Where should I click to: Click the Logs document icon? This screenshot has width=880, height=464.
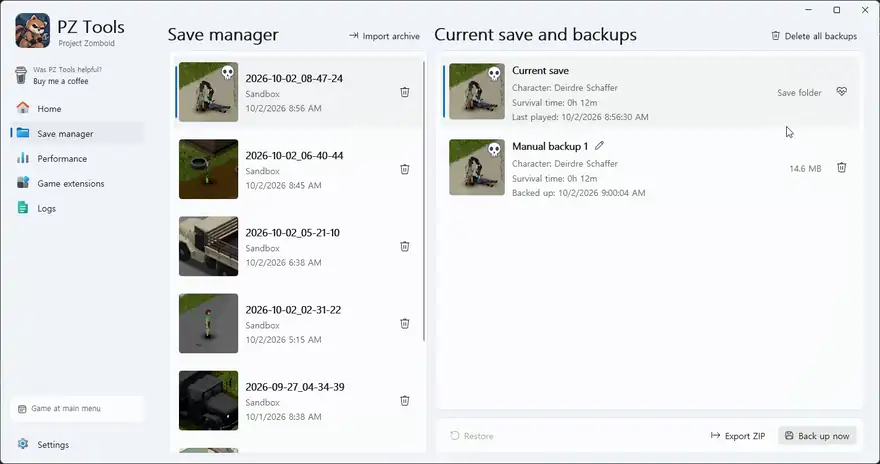pos(22,208)
